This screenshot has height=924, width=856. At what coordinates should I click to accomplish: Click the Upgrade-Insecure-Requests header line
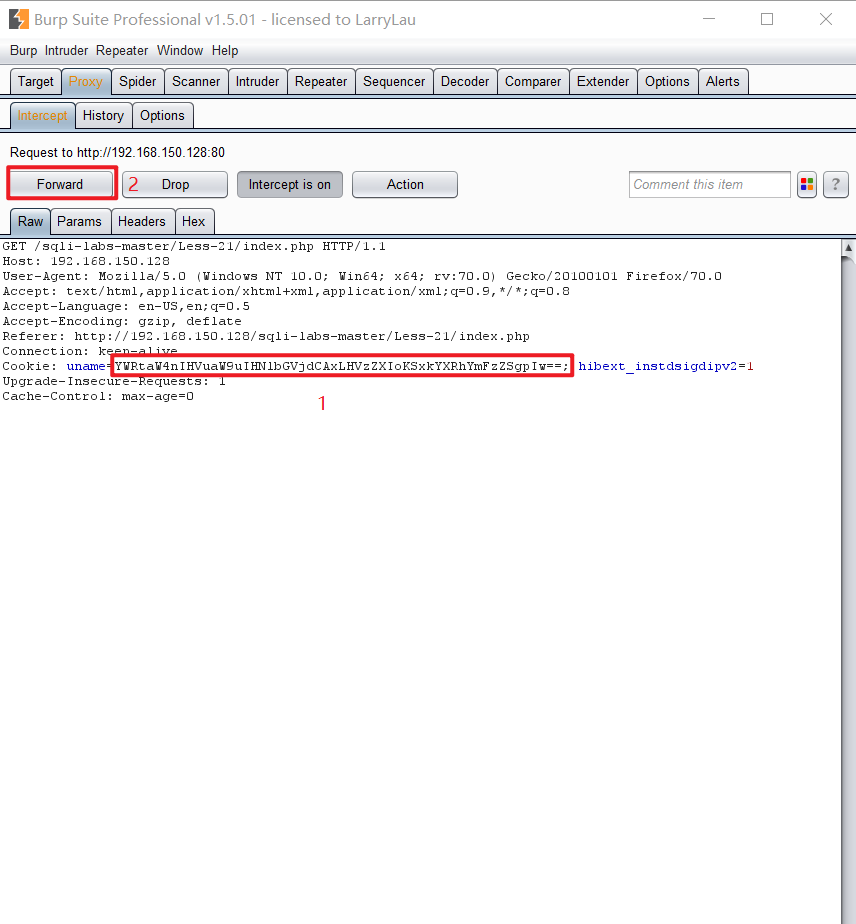tap(114, 381)
